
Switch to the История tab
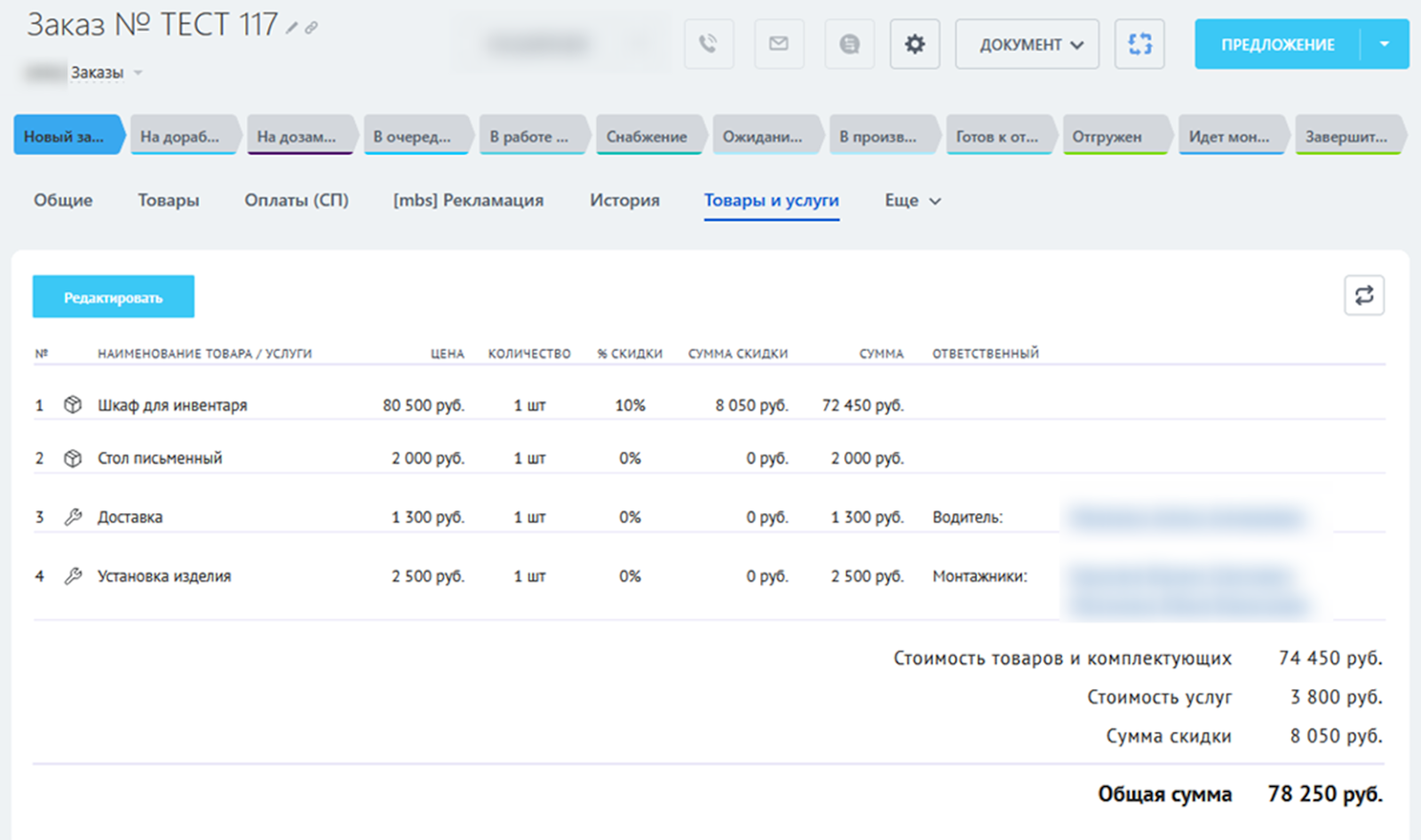624,201
